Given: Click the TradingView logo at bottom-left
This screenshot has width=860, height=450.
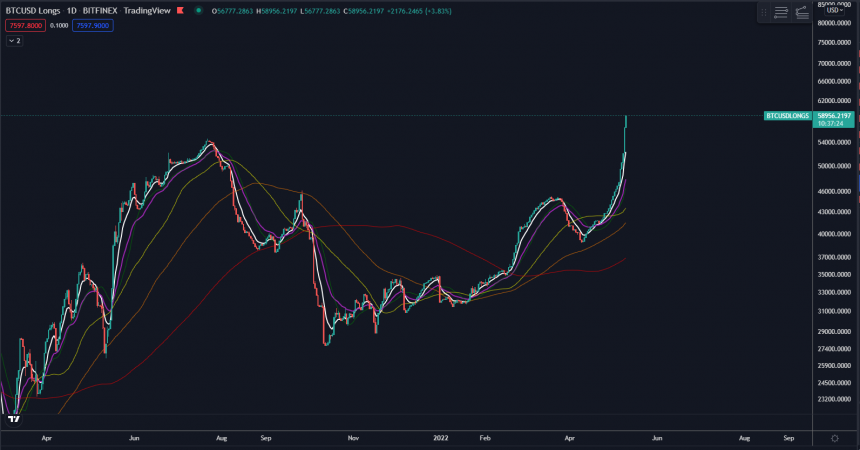Looking at the screenshot, I should coord(14,419).
